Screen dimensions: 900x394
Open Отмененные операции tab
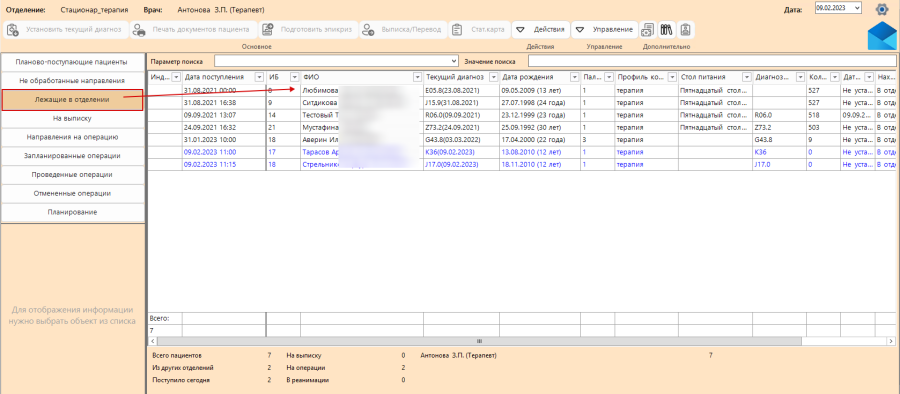click(x=72, y=194)
